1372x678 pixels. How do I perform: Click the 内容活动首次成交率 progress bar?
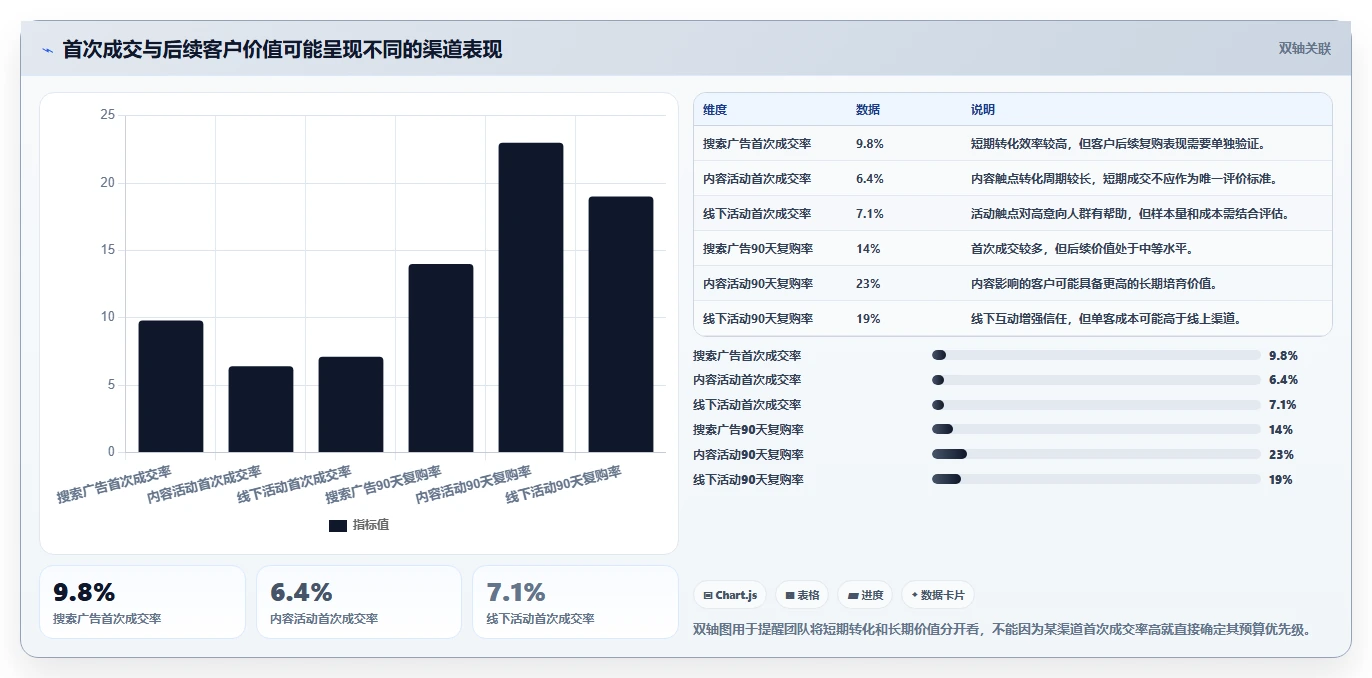[1096, 380]
